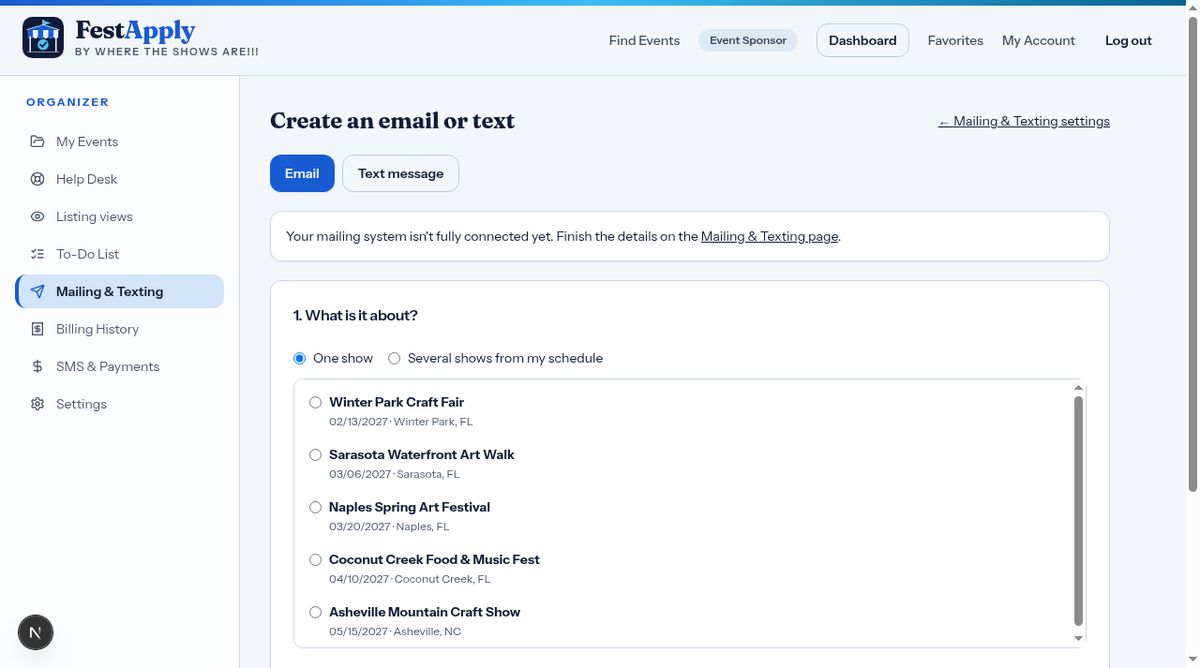This screenshot has height=668, width=1200.
Task: Click the 05/15/2027 · Asheville, NC line
Action: [395, 632]
